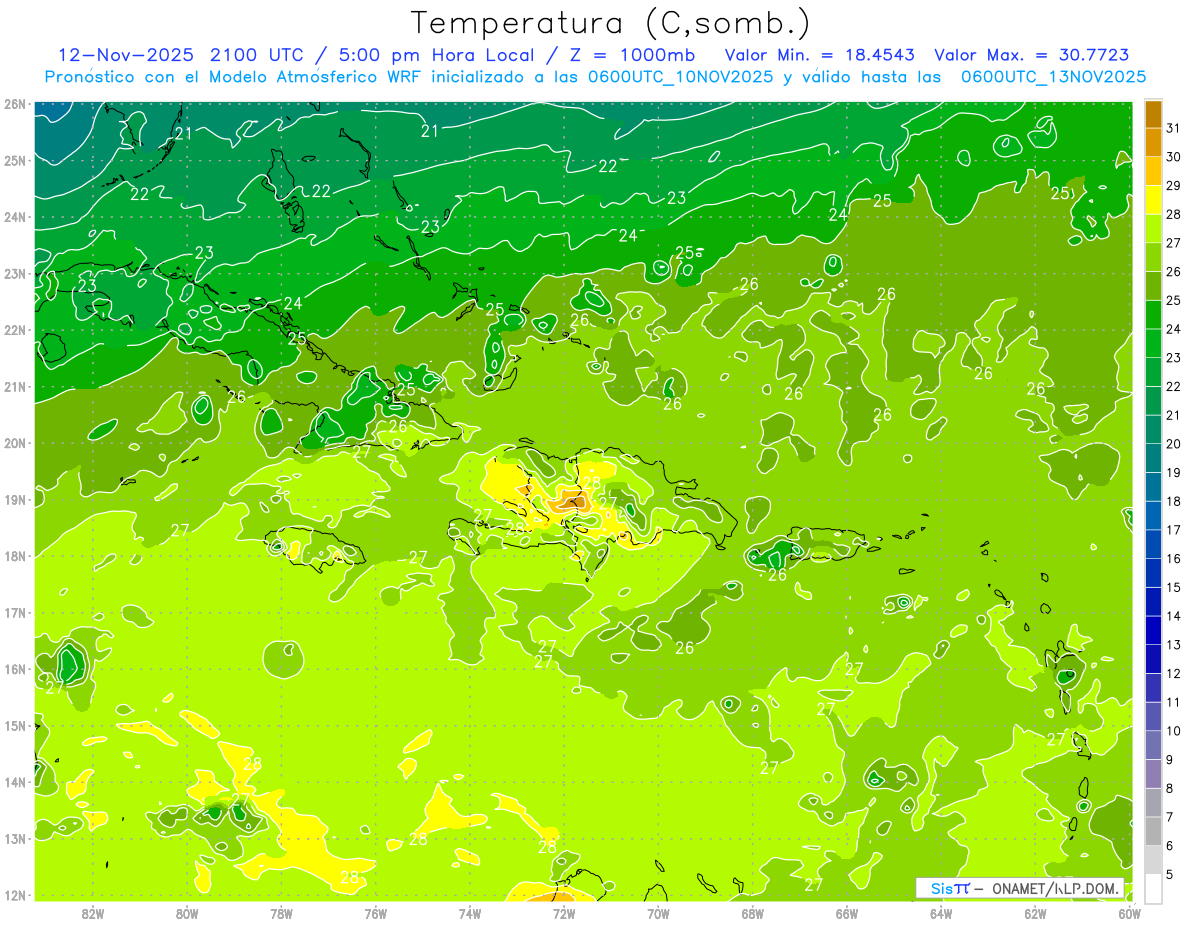This screenshot has width=1200, height=927.
Task: Click the "66W" longitude axis label
Action: pos(846,912)
